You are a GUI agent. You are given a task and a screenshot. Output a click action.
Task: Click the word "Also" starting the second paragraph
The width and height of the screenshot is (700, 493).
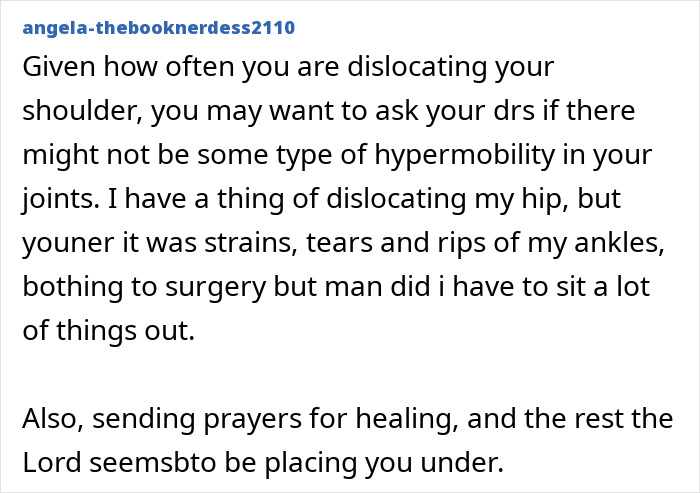click(51, 421)
